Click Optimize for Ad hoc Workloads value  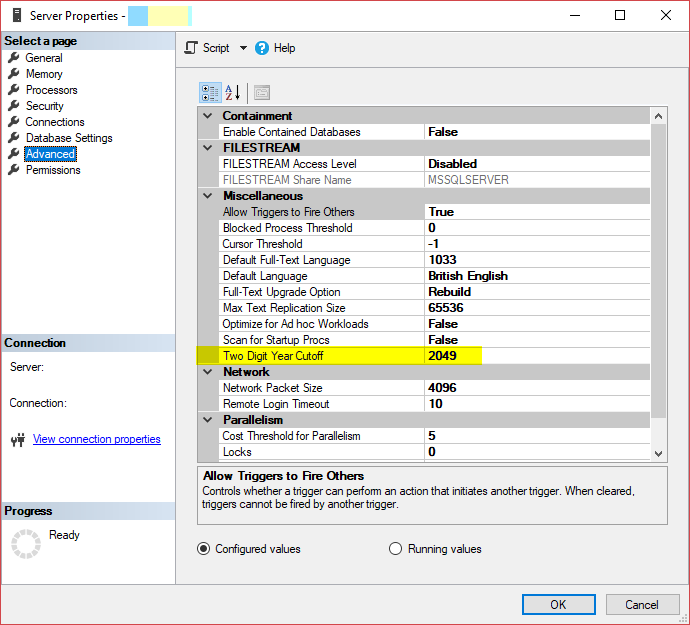pyautogui.click(x=537, y=324)
